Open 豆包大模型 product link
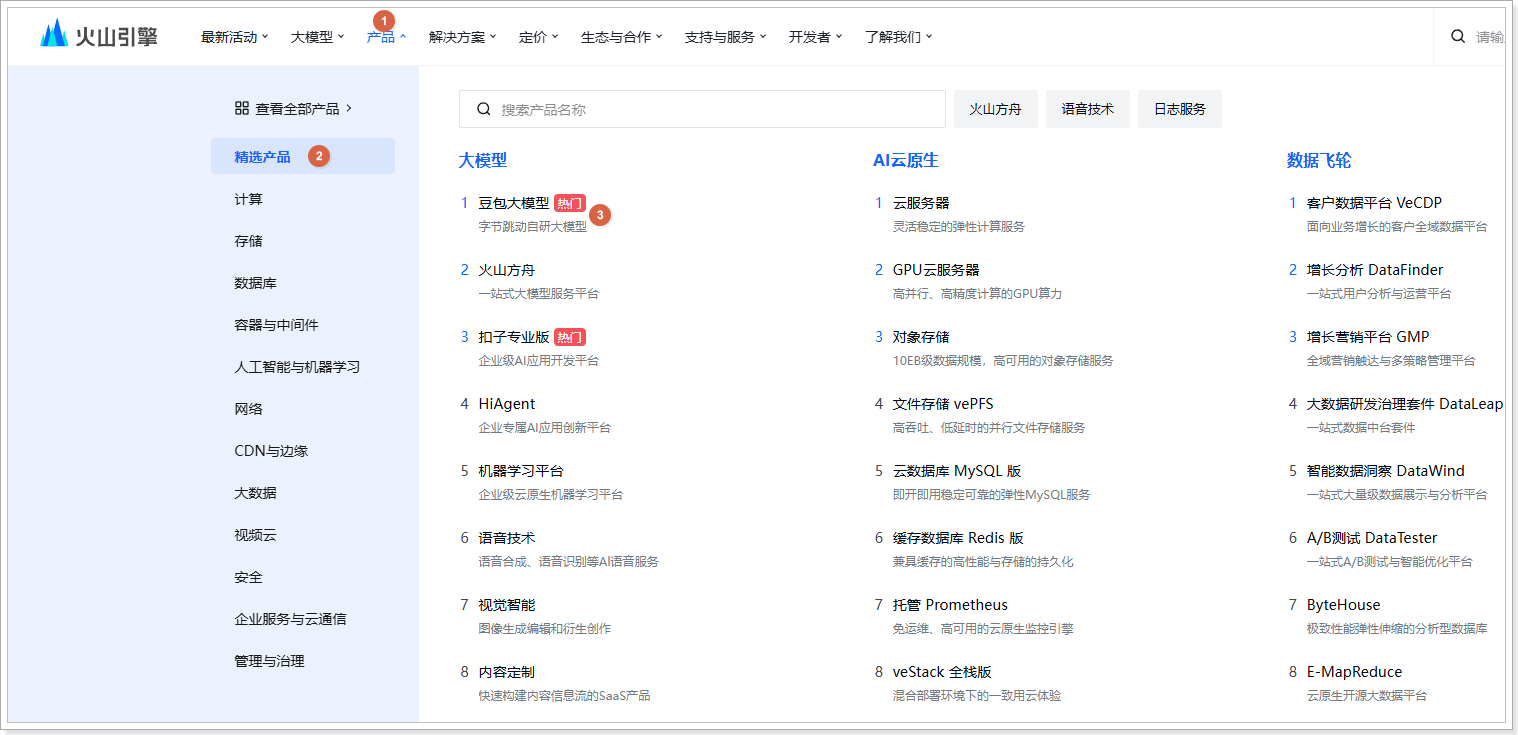 pos(514,203)
